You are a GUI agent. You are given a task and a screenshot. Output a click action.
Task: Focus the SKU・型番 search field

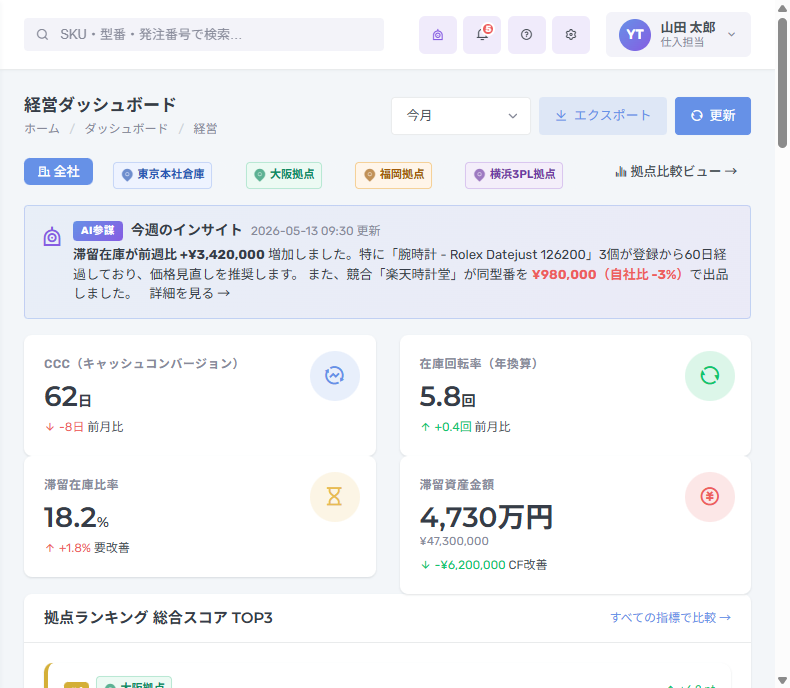tap(204, 35)
